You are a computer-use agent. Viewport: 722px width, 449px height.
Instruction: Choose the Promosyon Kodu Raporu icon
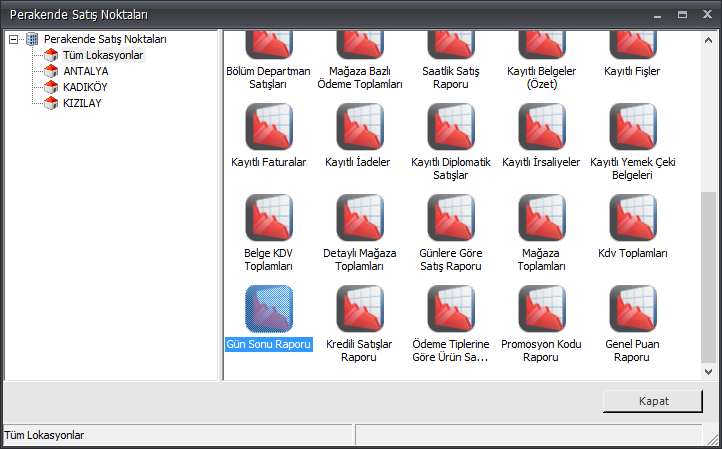(542, 309)
